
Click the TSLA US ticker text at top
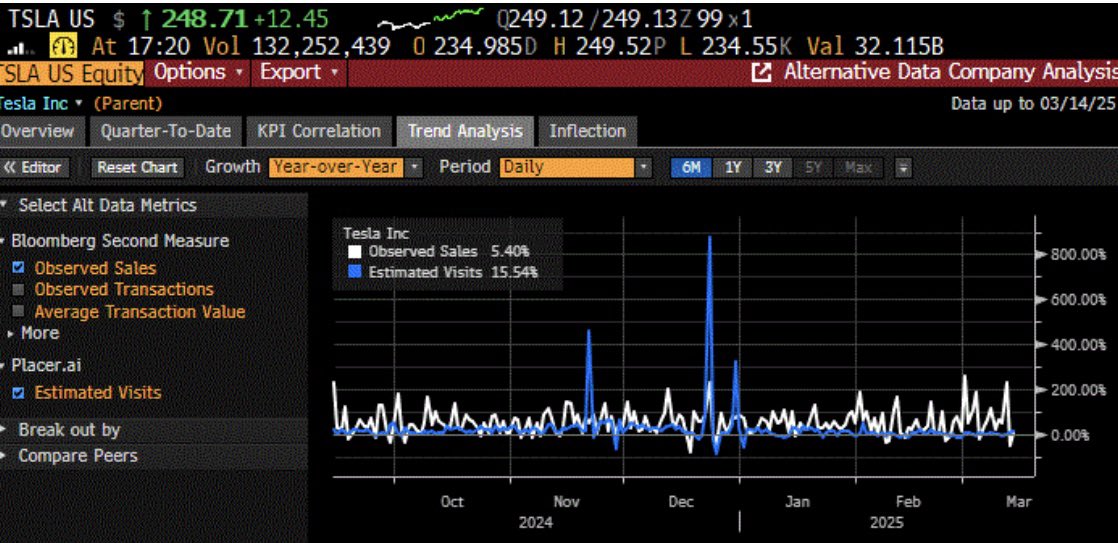pos(54,19)
